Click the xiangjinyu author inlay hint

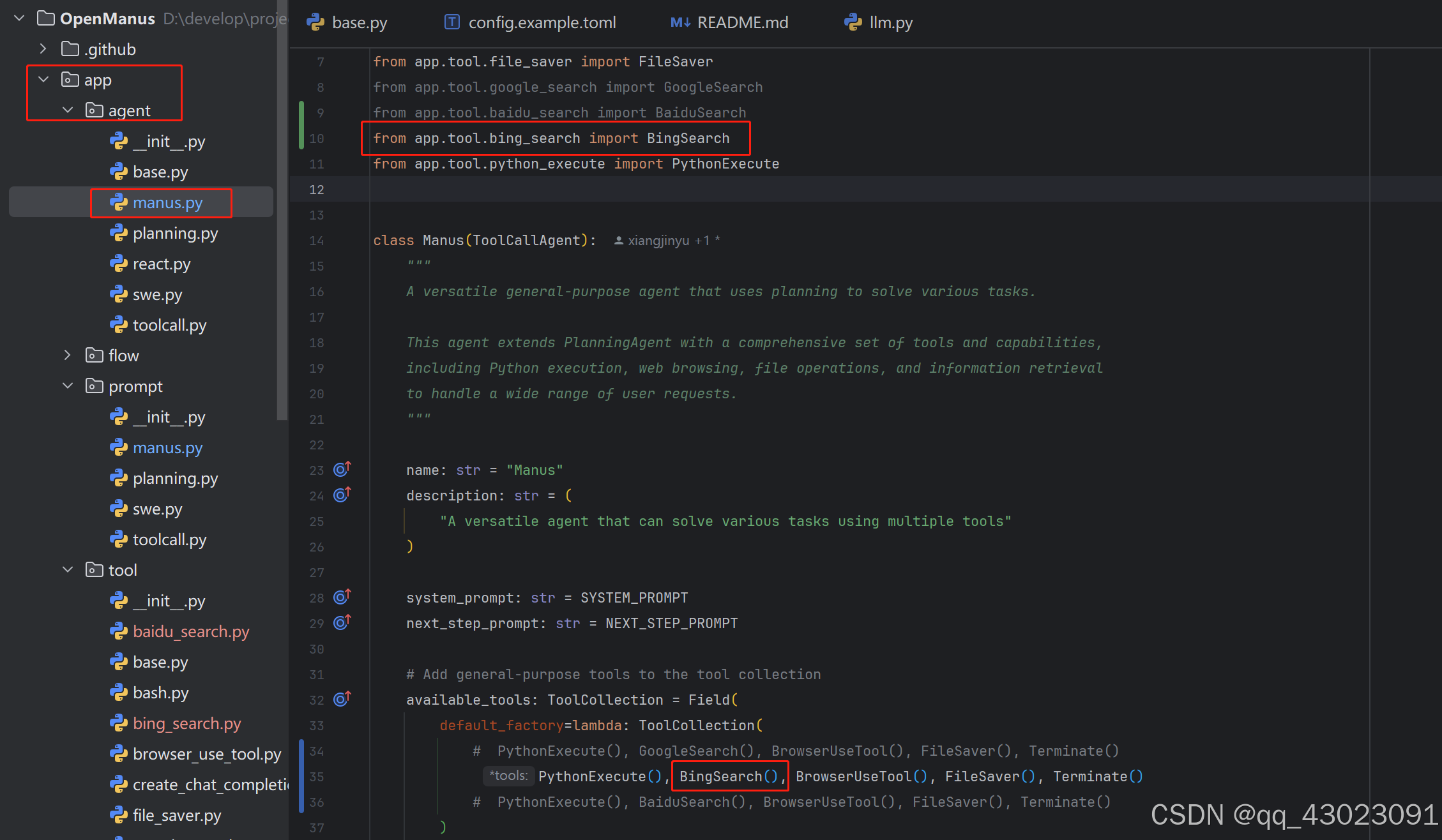click(x=658, y=241)
